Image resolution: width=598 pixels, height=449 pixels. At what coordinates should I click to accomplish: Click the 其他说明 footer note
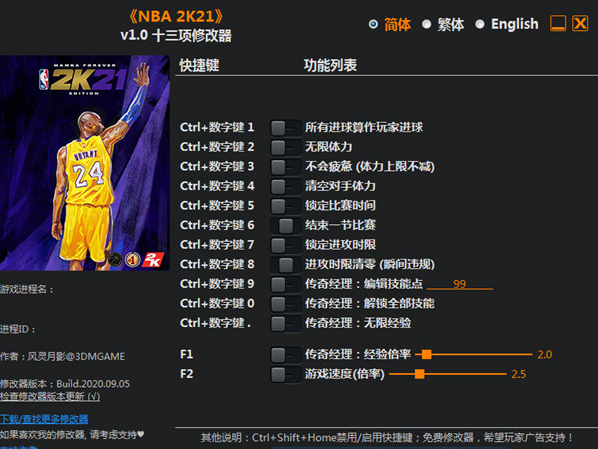click(386, 438)
